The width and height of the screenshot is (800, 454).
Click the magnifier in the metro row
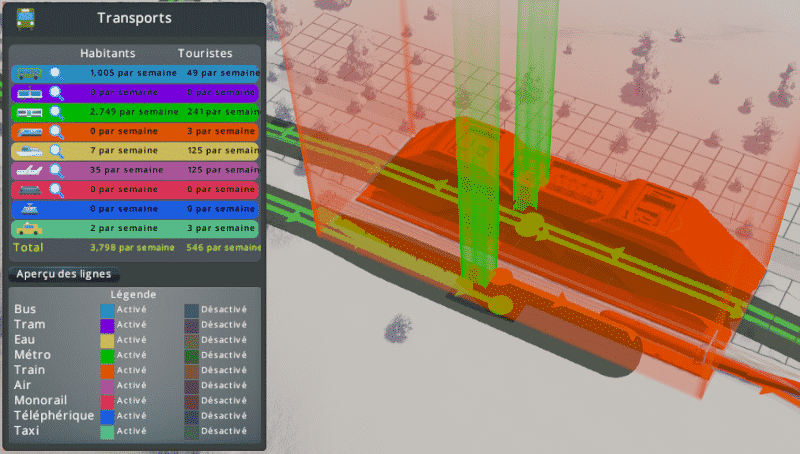[x=56, y=112]
